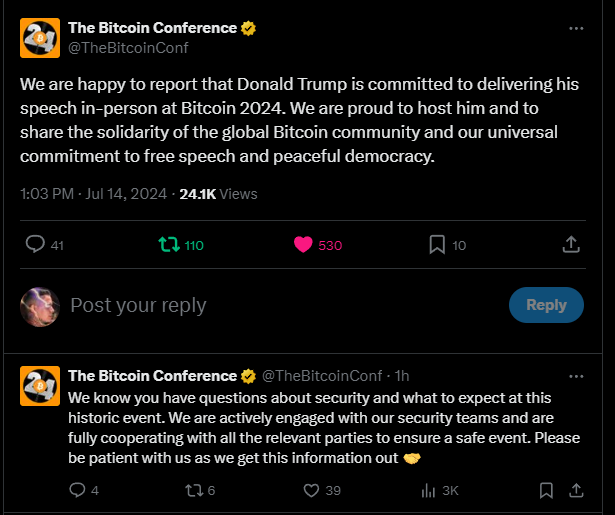Share the security follow-up tweet
Screen dimensions: 615x515
[x=575, y=490]
